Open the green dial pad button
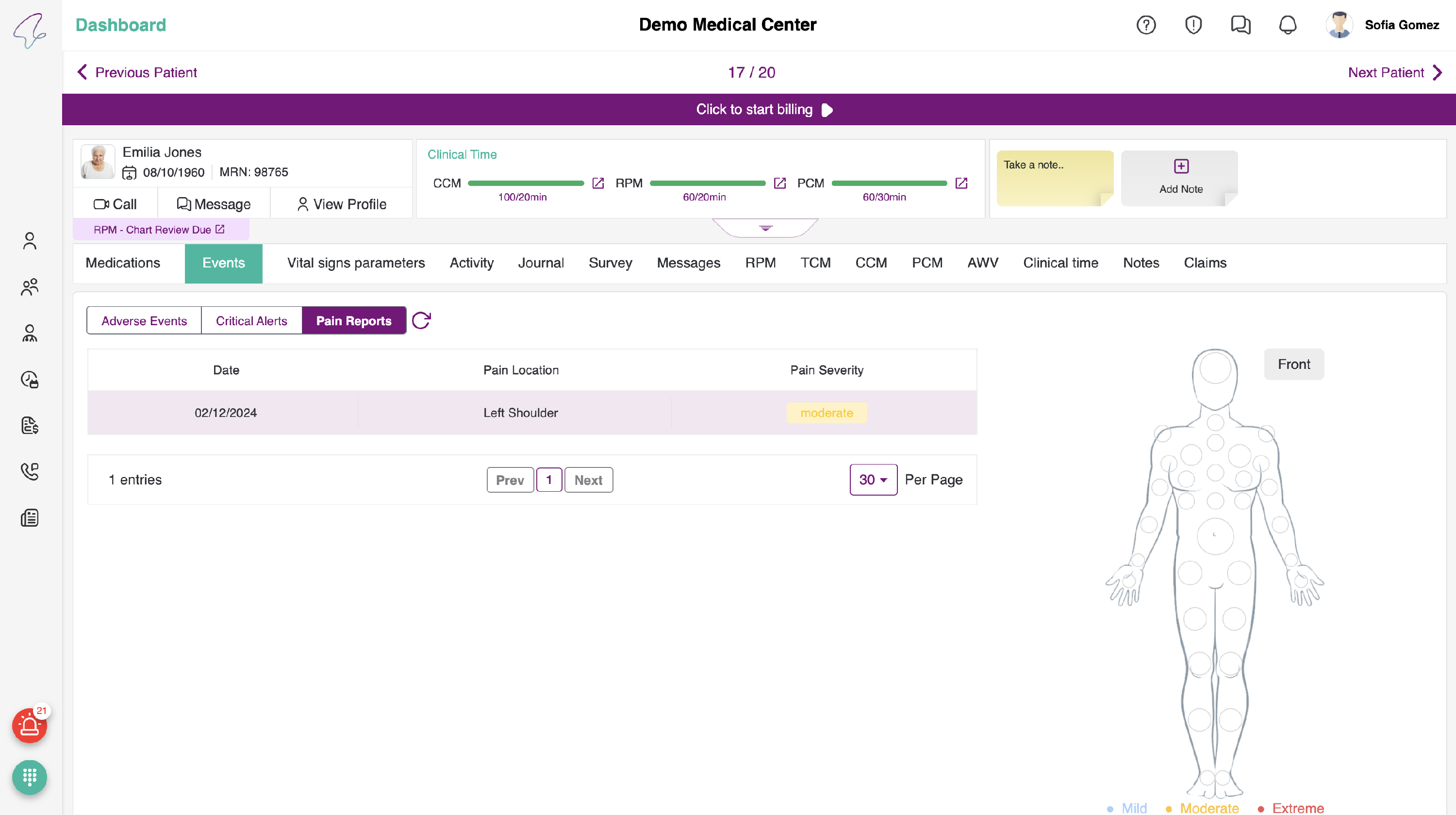This screenshot has height=815, width=1456. (30, 777)
